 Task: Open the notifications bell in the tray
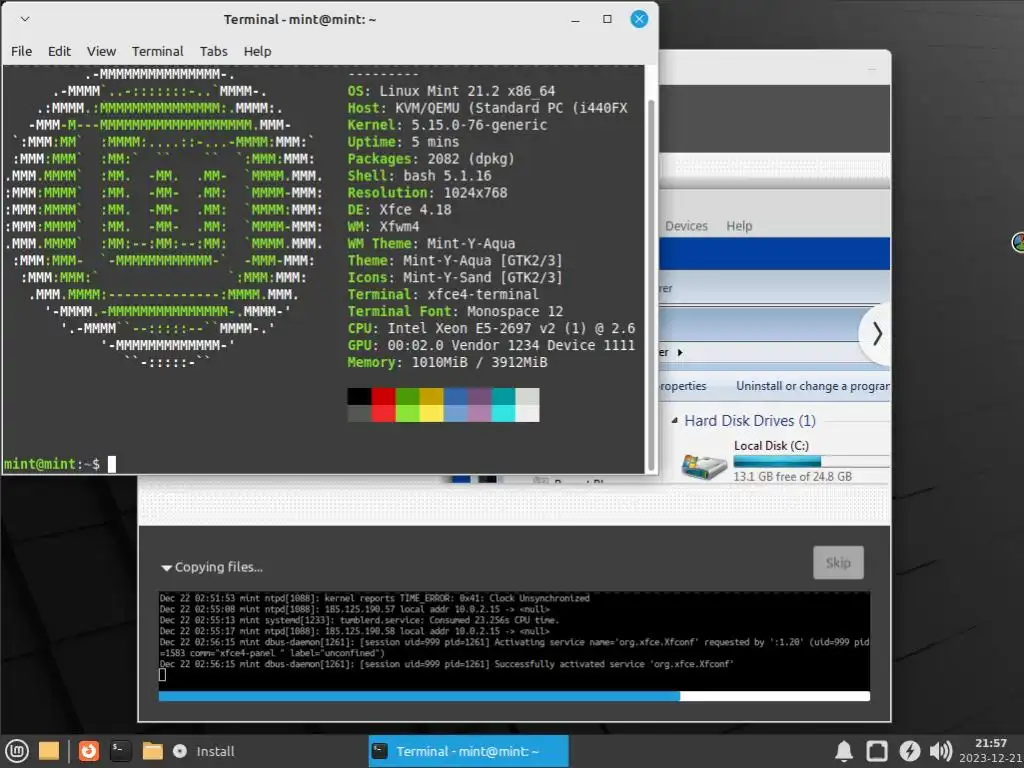(844, 751)
